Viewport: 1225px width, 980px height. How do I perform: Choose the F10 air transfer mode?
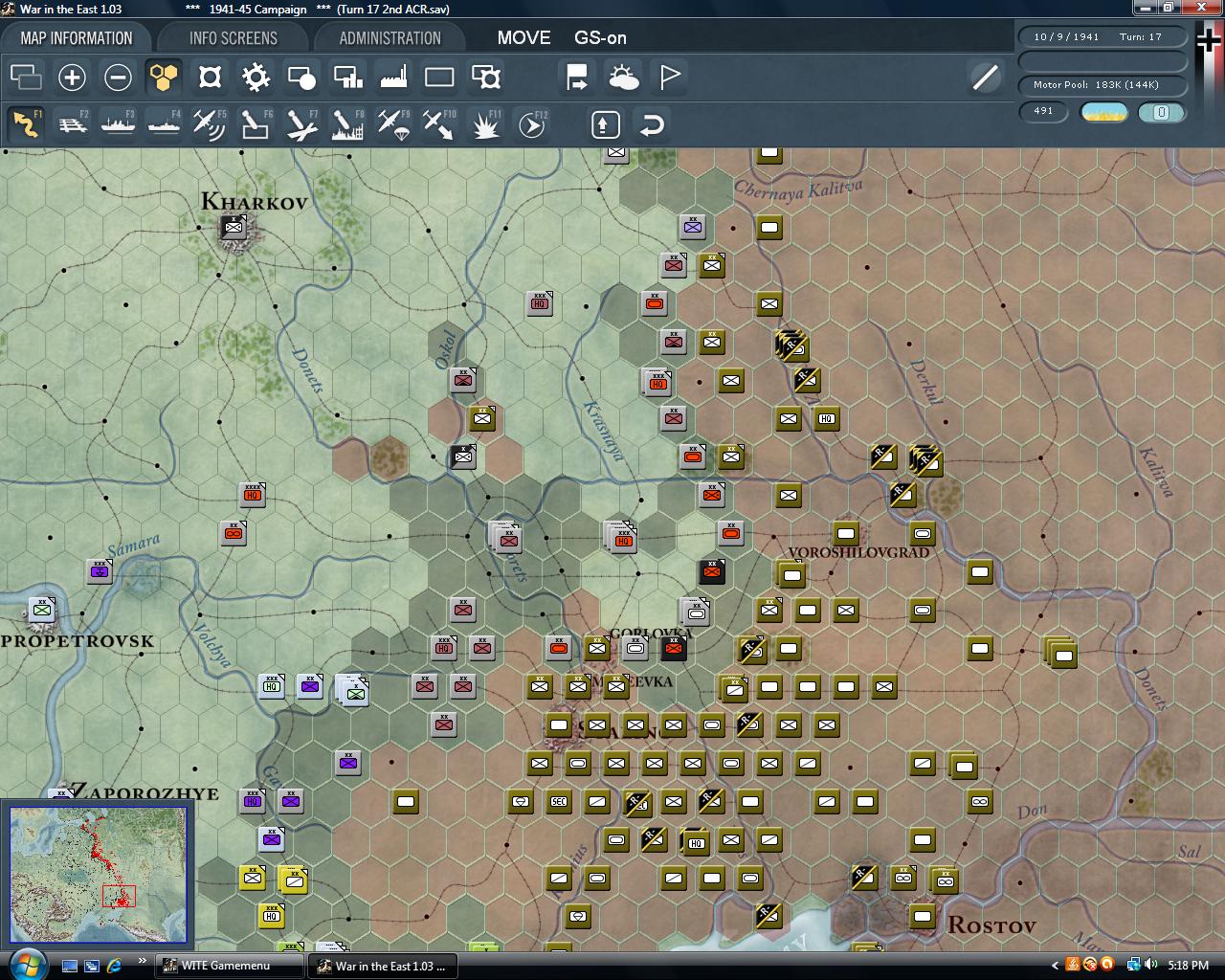[x=439, y=124]
